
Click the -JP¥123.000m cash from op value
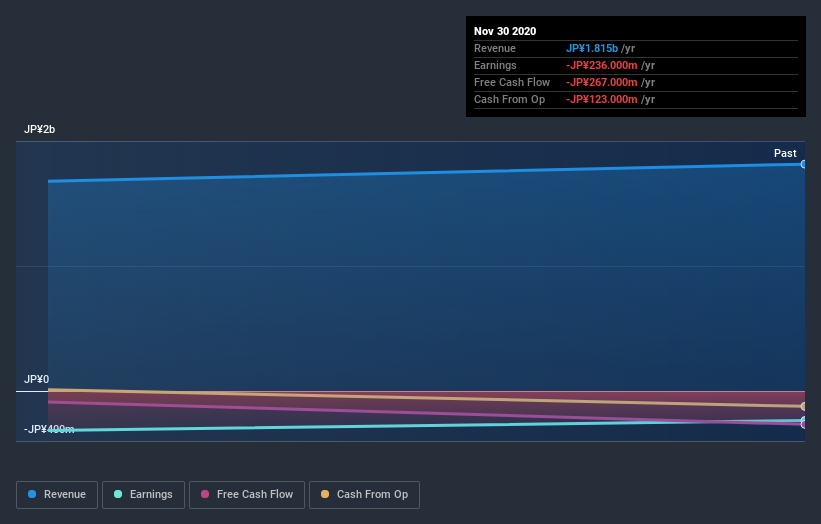(x=602, y=99)
